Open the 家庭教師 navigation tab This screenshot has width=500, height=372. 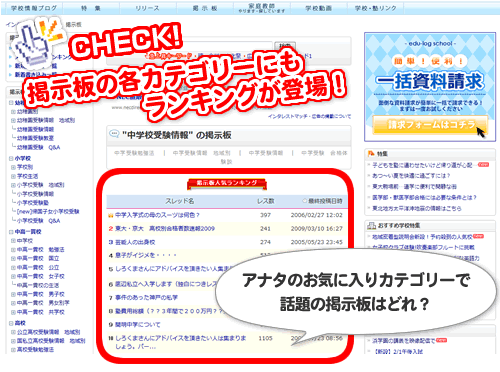pyautogui.click(x=262, y=8)
